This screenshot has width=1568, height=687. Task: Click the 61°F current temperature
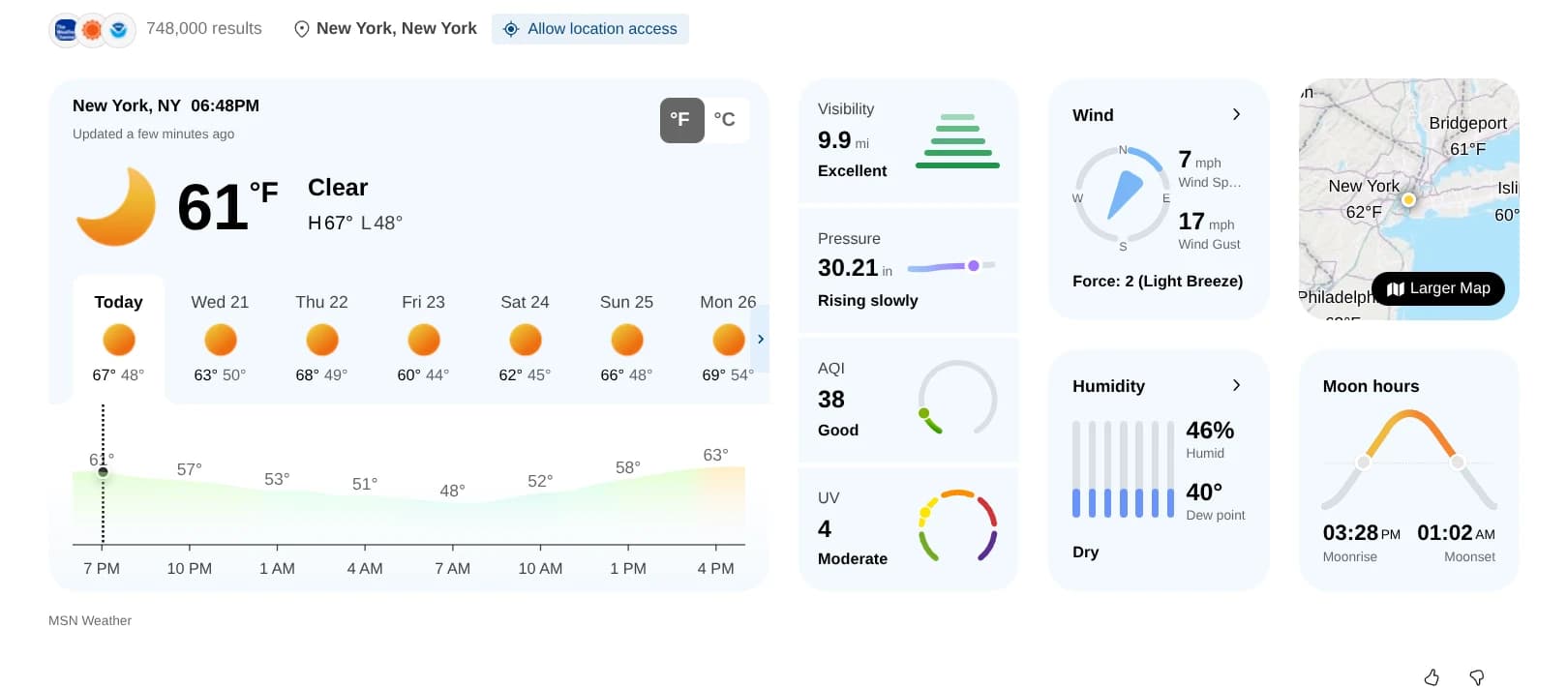pos(227,206)
